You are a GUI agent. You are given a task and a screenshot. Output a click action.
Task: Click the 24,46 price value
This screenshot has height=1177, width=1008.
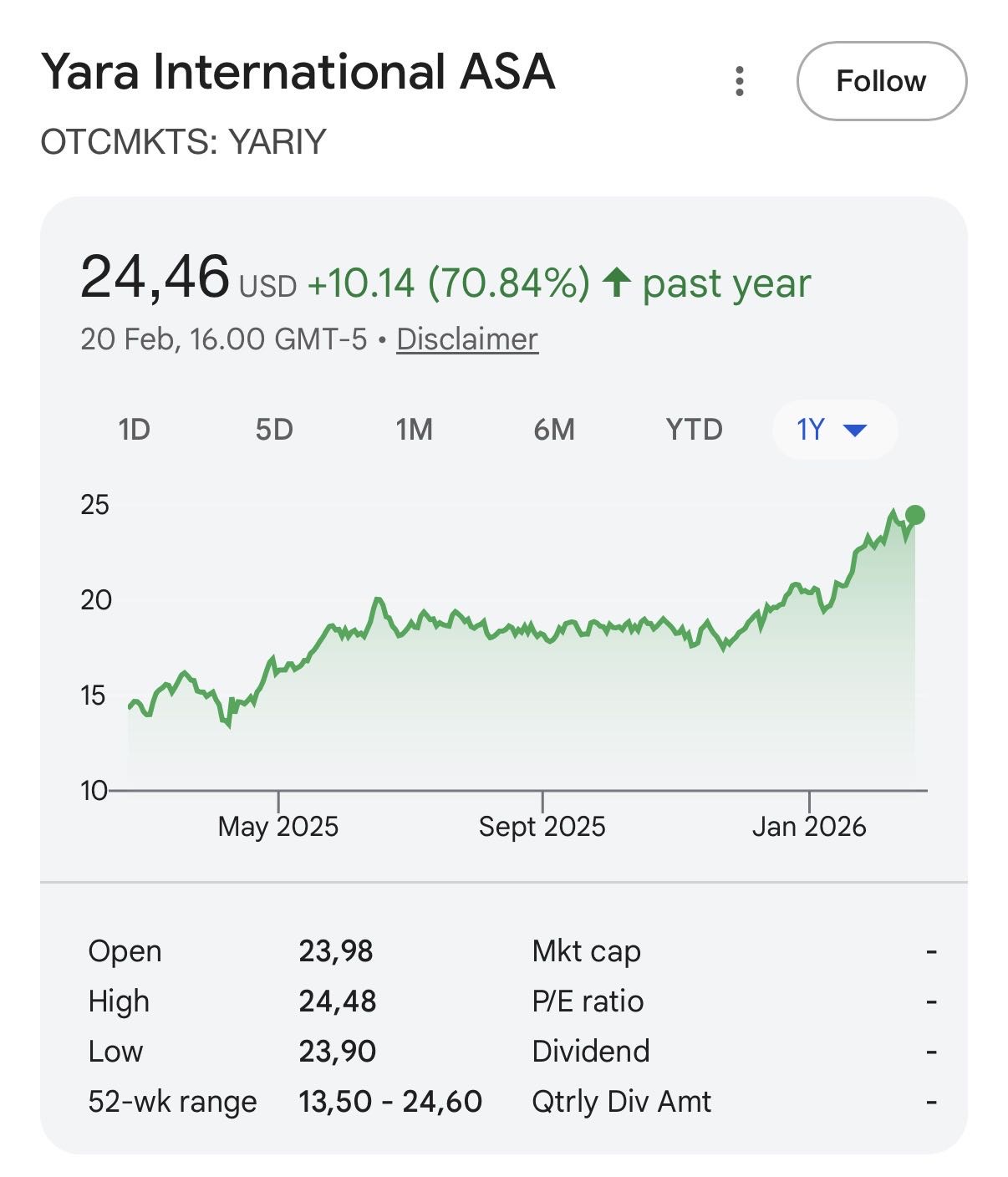pyautogui.click(x=155, y=278)
